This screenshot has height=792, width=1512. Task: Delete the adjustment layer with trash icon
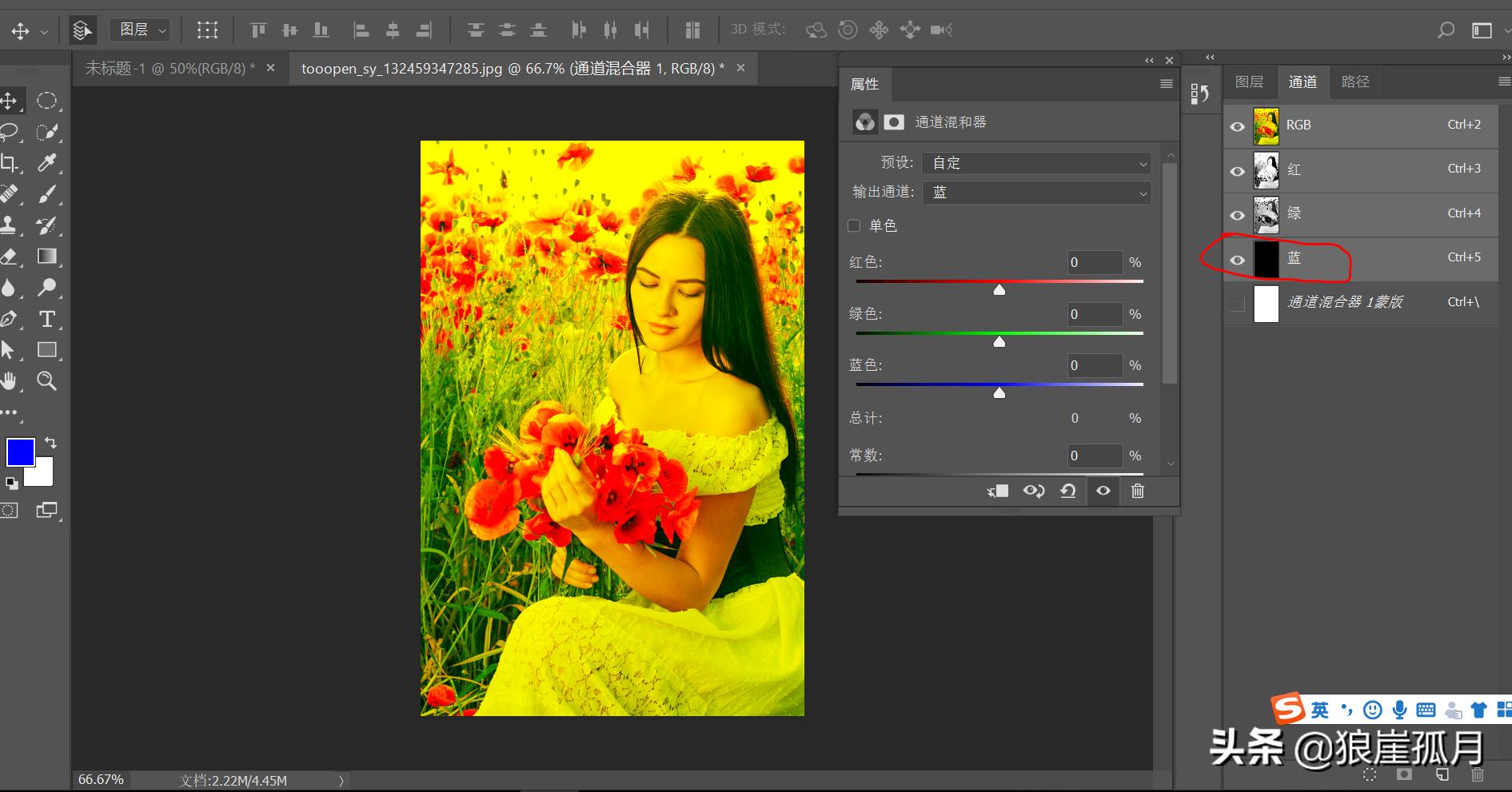1137,491
